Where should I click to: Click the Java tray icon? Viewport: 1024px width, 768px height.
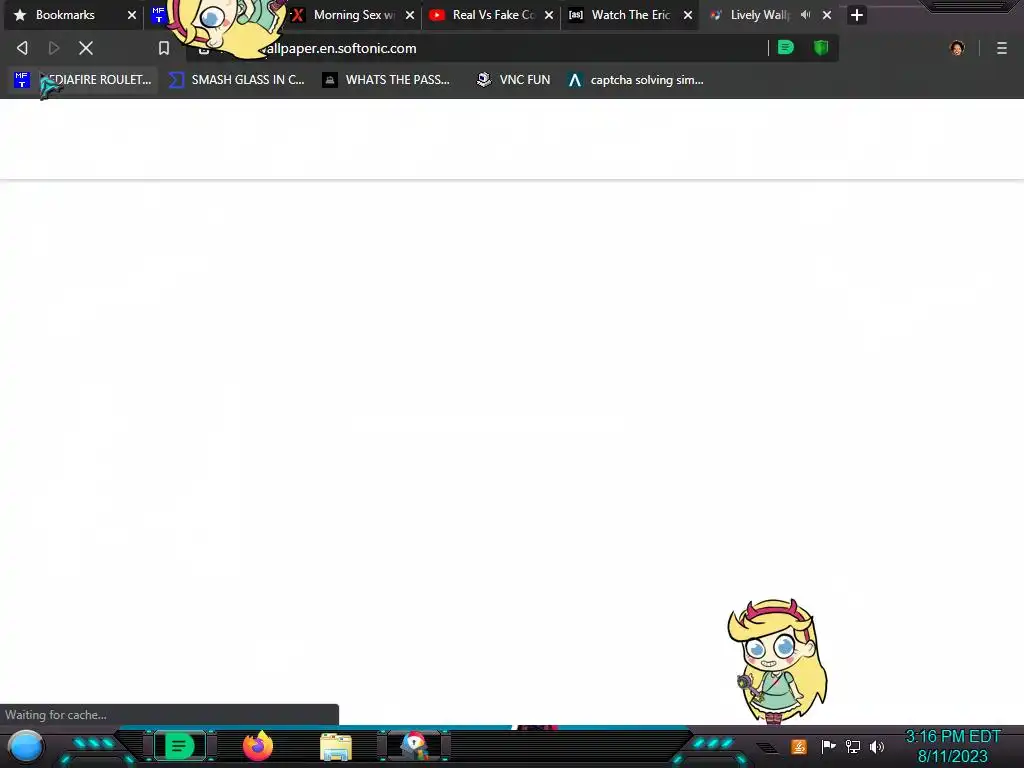(799, 746)
